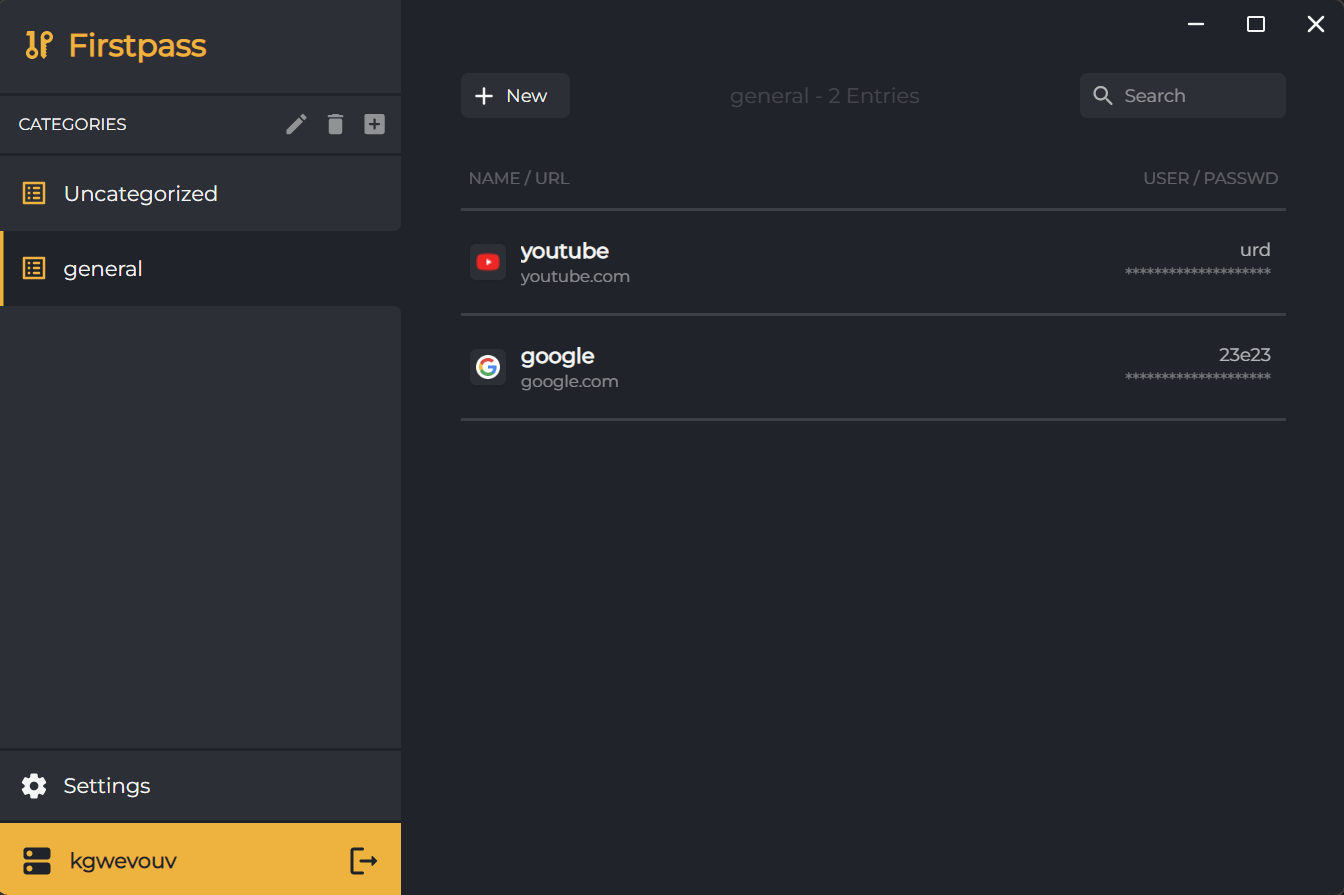Viewport: 1344px width, 895px height.
Task: Click the Settings gear icon
Action: point(33,786)
